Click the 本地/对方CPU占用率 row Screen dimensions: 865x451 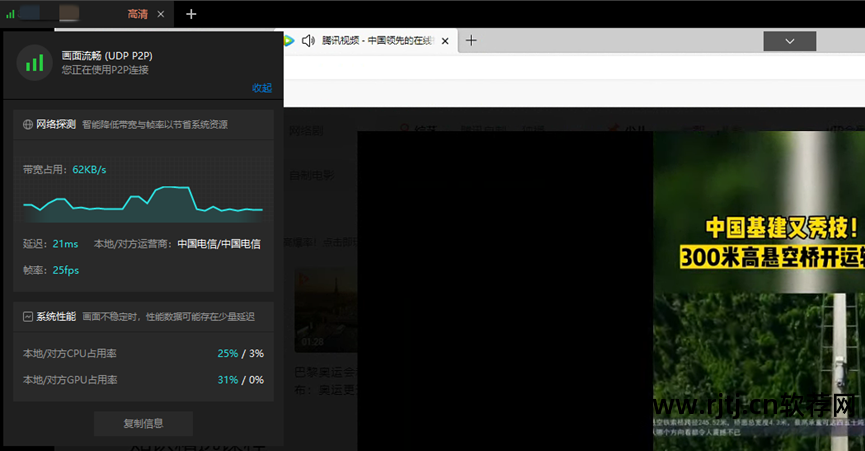click(x=143, y=353)
